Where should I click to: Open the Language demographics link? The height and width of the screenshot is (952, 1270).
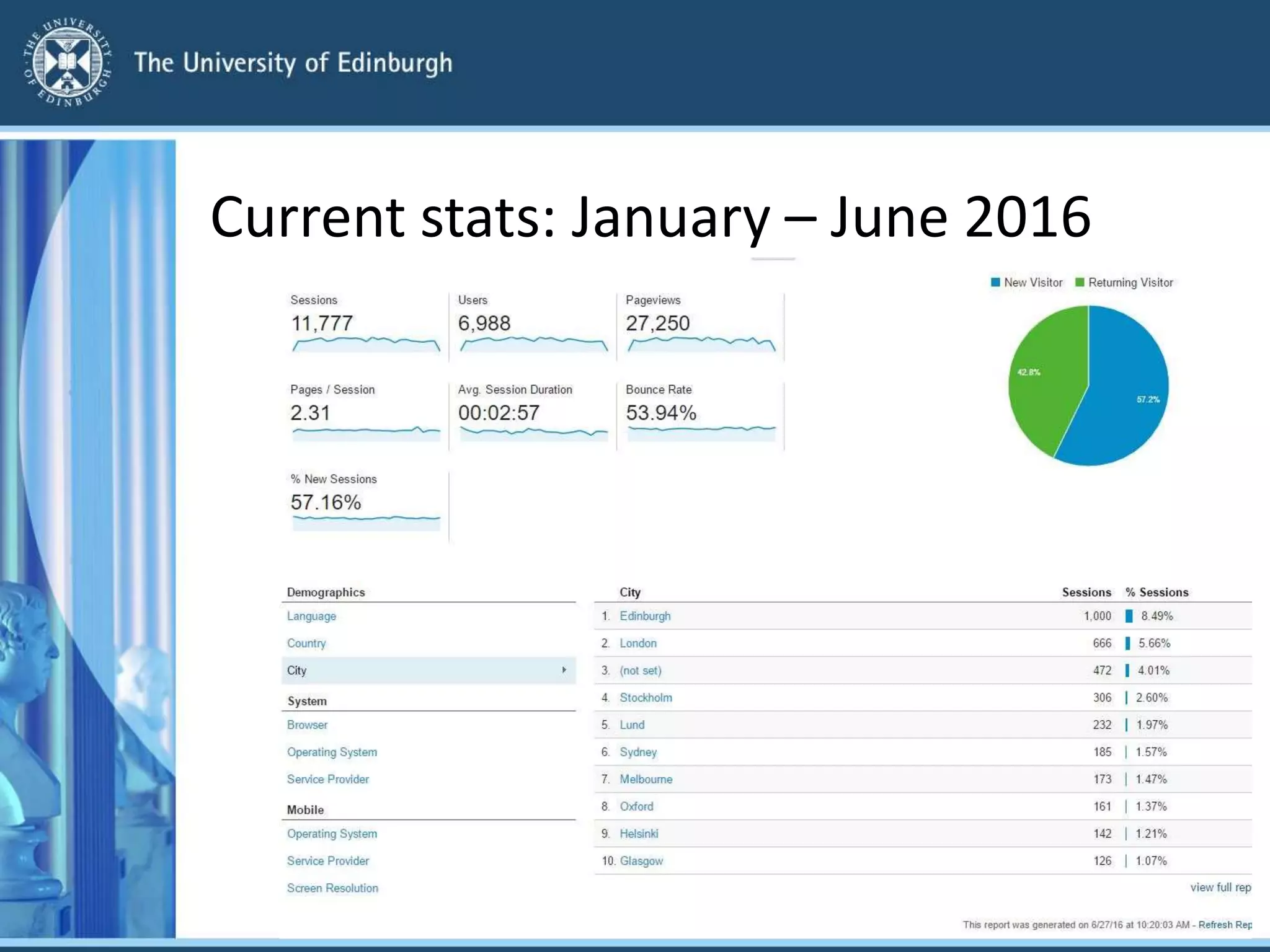coord(311,616)
